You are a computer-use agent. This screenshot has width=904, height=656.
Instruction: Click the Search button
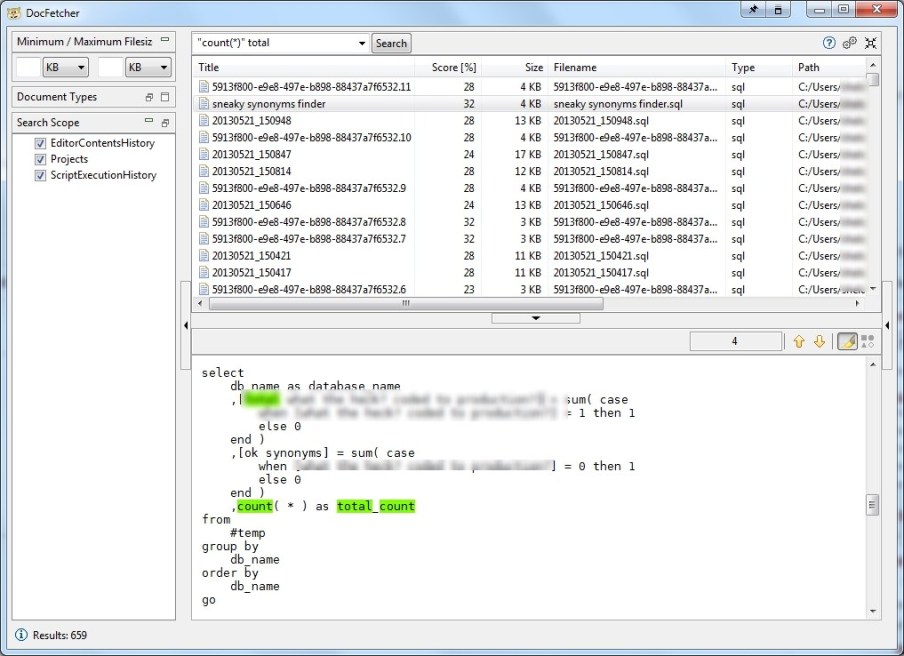point(391,43)
